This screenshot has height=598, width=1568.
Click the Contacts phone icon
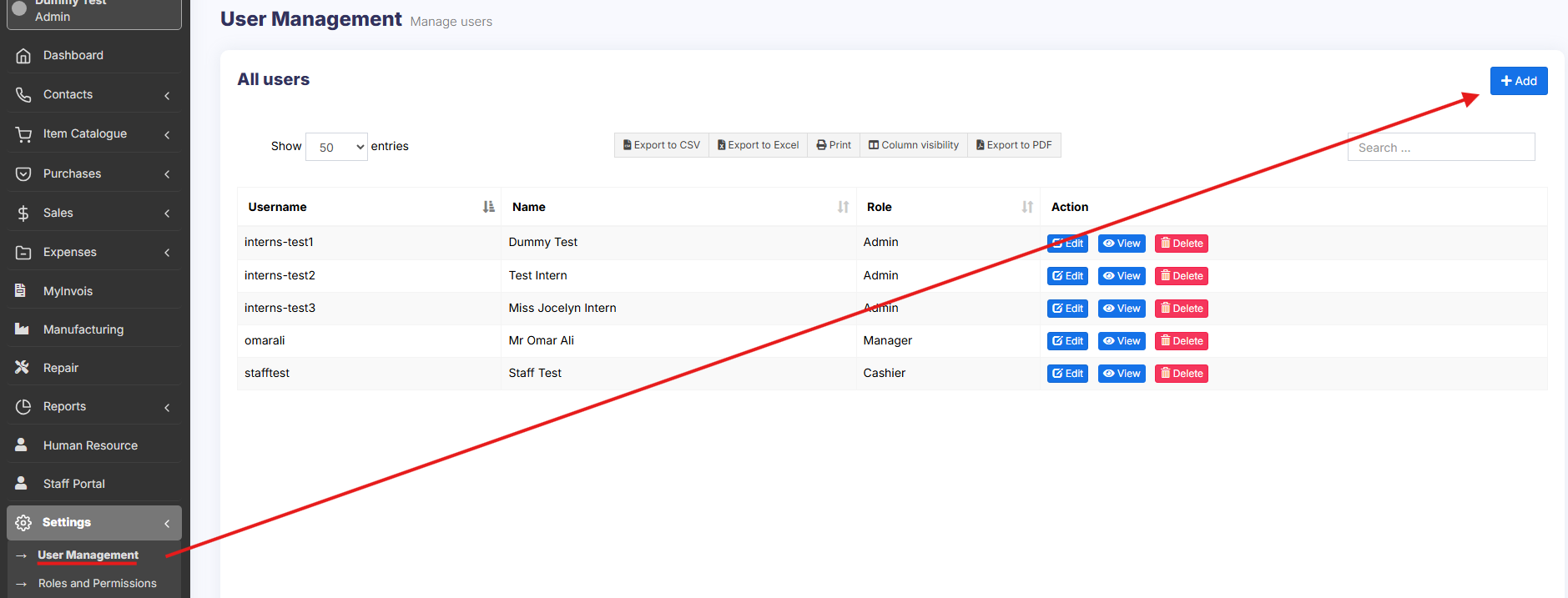[23, 95]
